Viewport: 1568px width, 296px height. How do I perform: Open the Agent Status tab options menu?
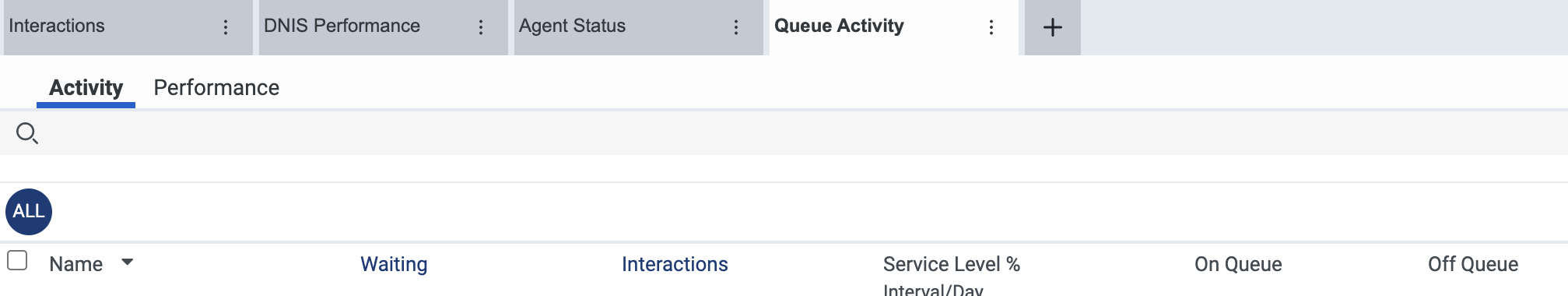(x=736, y=27)
